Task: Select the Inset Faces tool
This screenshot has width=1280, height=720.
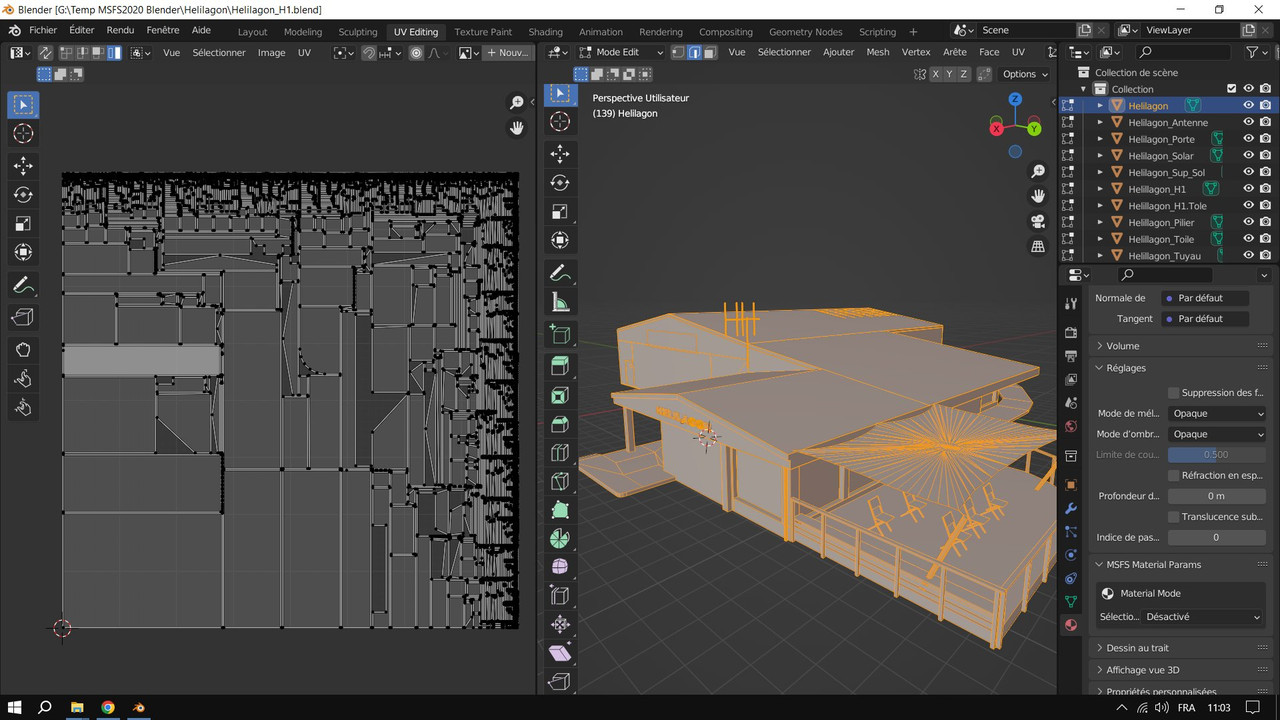Action: tap(560, 395)
